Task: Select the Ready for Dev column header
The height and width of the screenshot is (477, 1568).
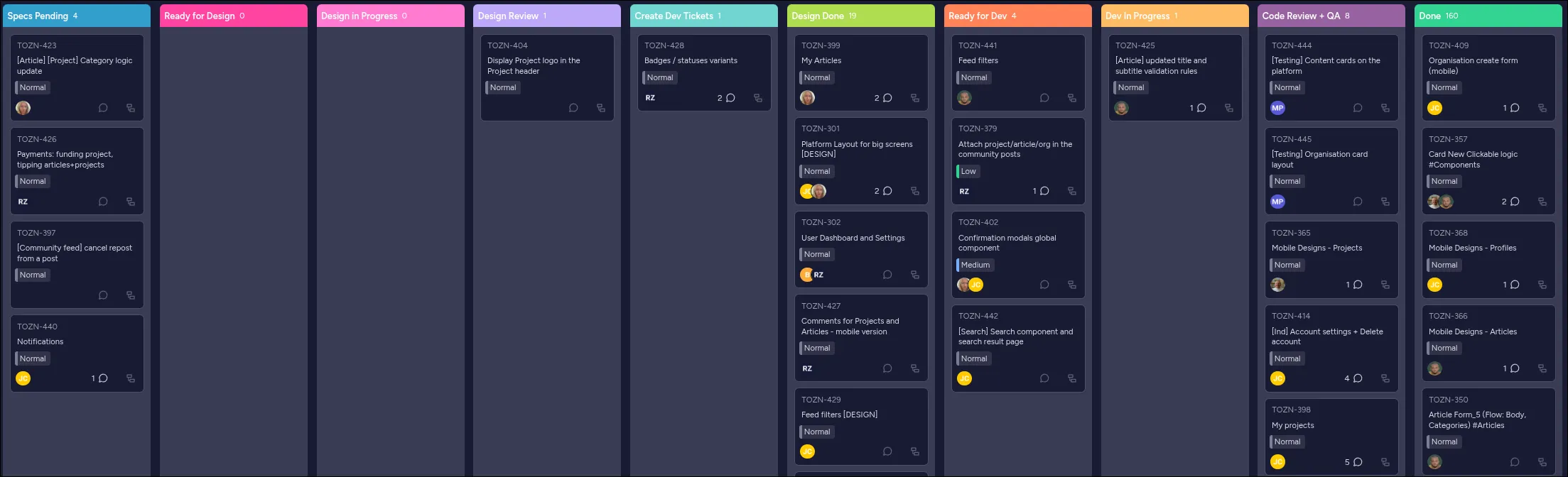Action: [1018, 16]
